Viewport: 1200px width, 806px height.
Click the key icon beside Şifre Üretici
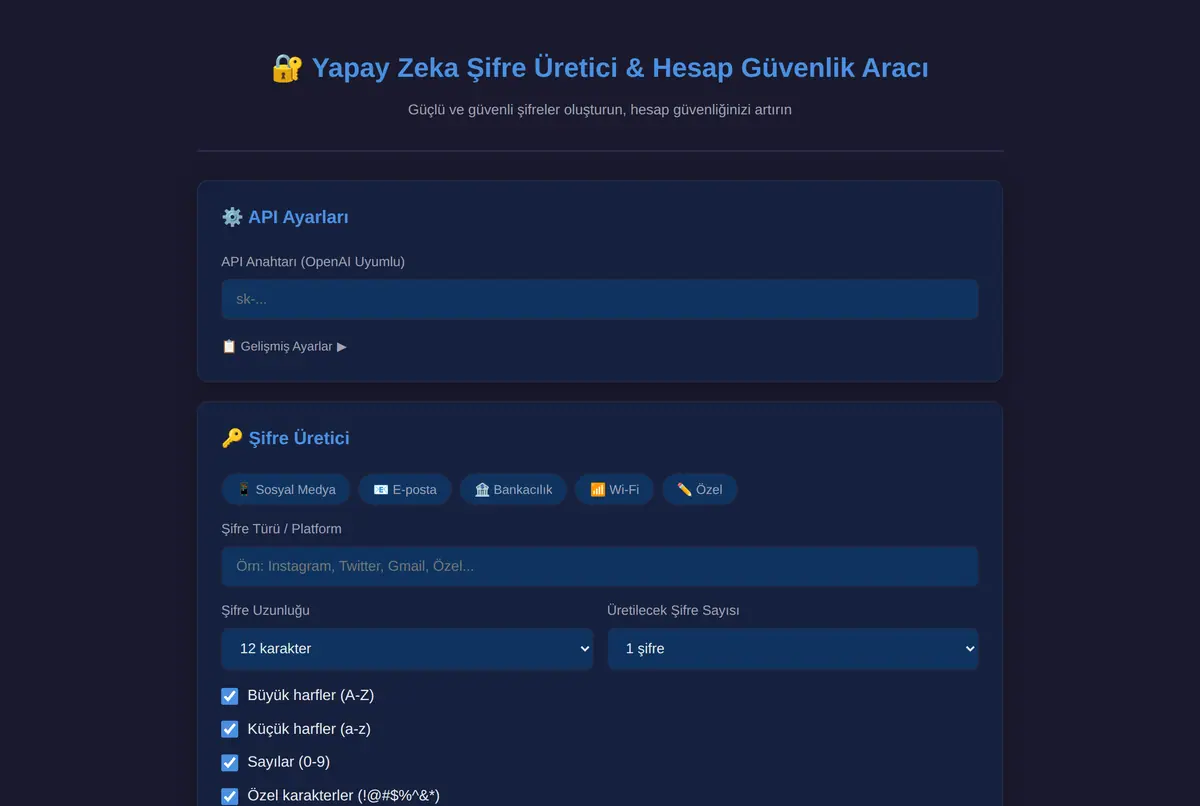232,438
